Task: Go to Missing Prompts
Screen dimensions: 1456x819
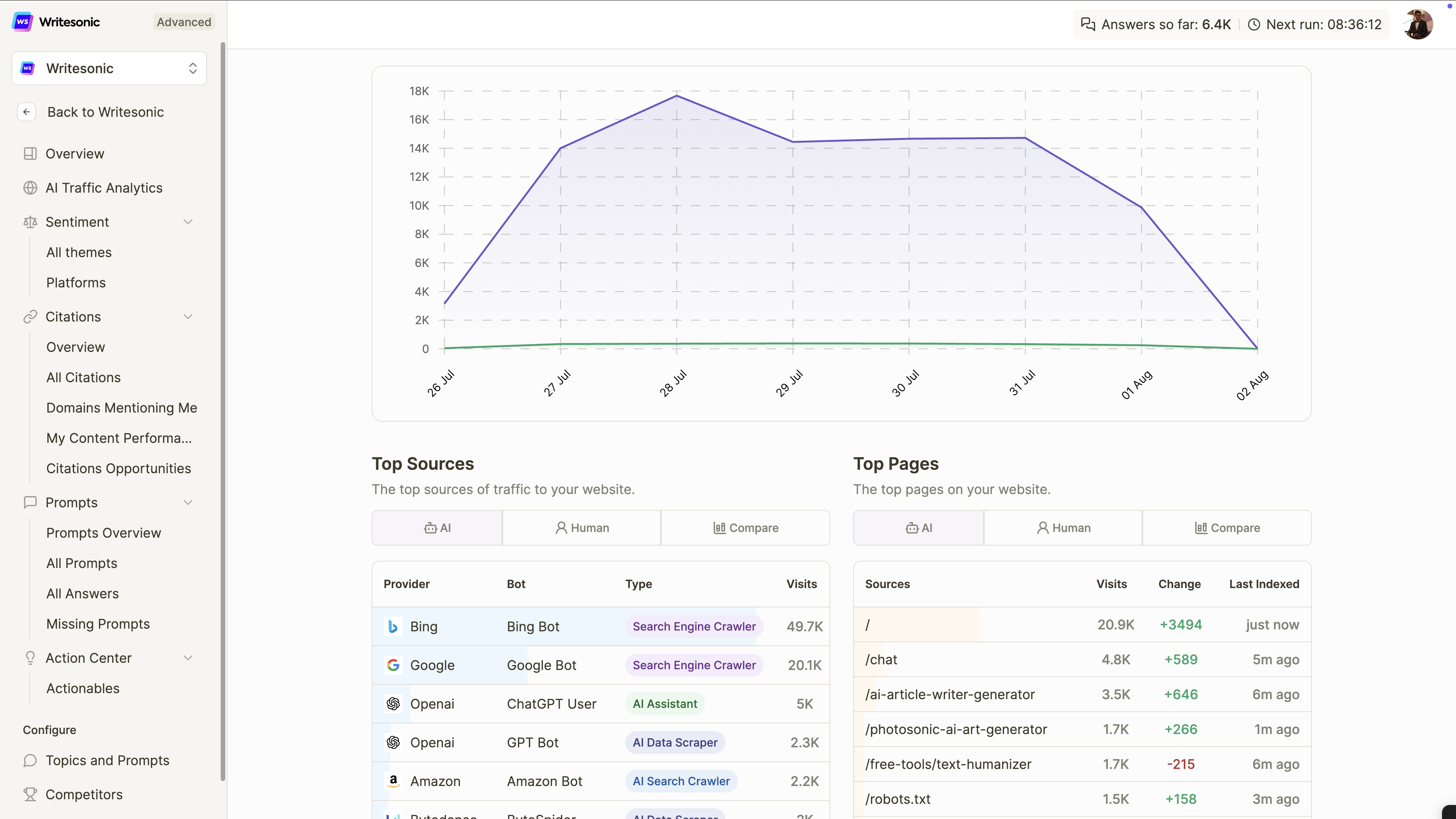Action: tap(98, 624)
